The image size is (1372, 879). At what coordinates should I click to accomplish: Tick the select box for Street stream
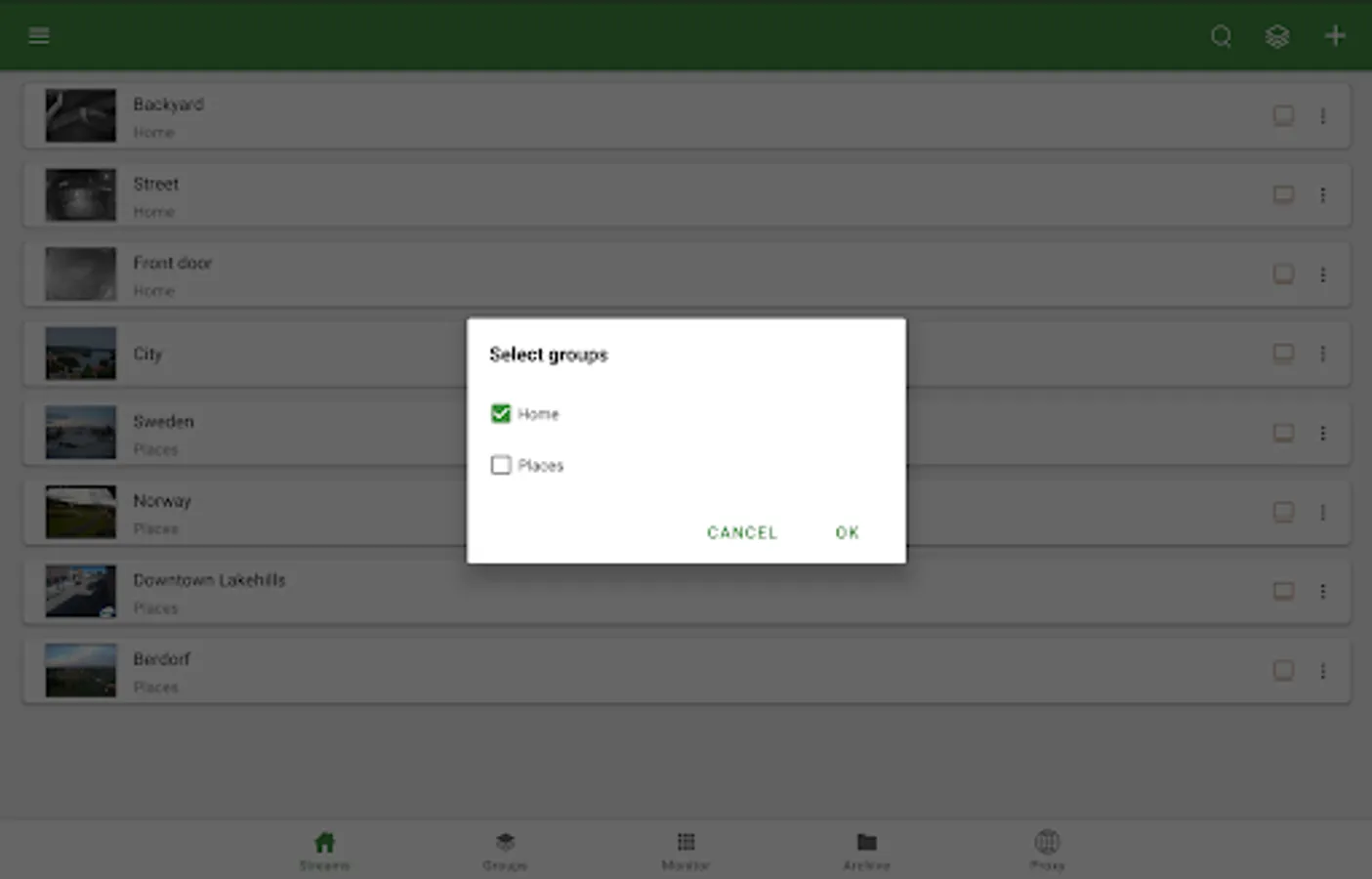coord(1283,195)
